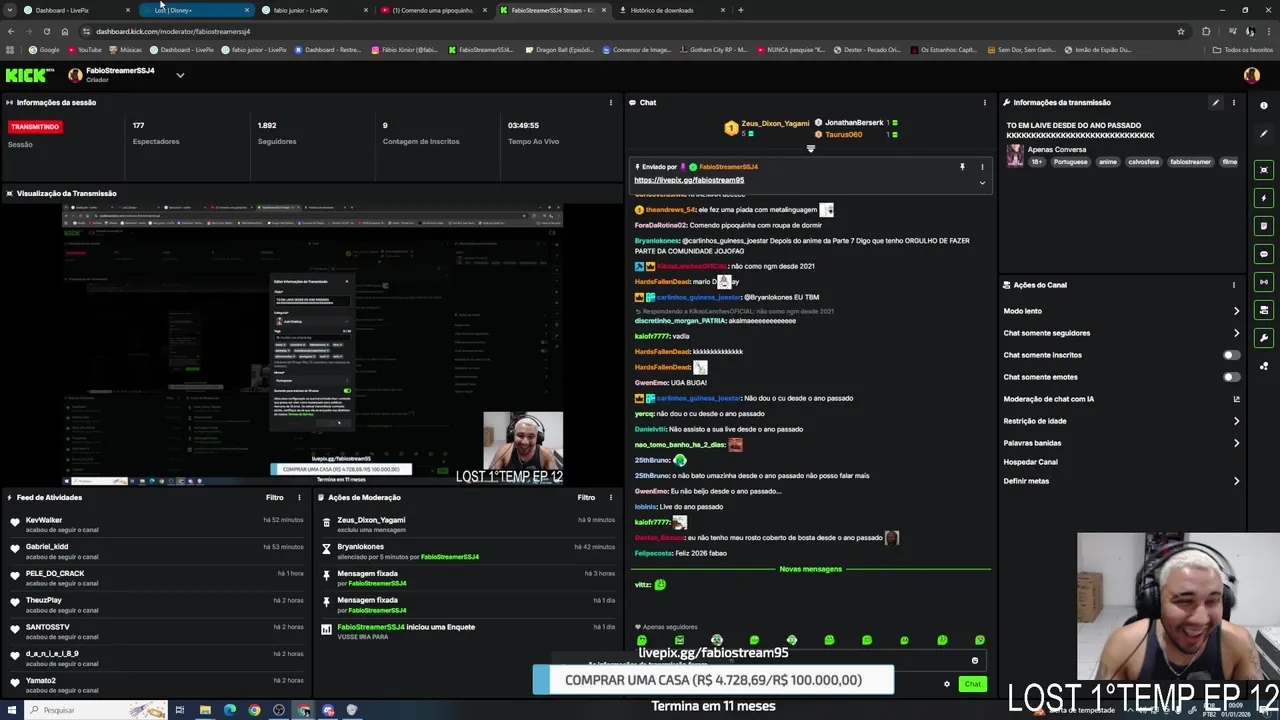Bookmark this page with the star icon
This screenshot has height=720, width=1280.
tap(1181, 31)
